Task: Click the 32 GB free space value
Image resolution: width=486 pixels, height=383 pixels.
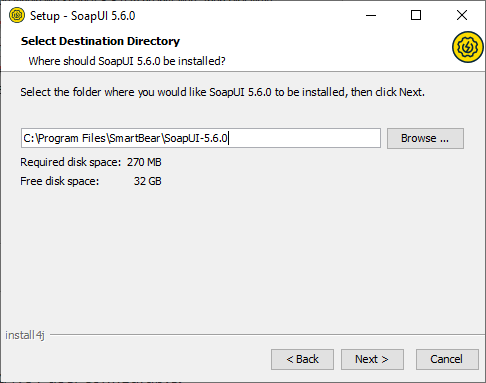Action: [x=148, y=181]
